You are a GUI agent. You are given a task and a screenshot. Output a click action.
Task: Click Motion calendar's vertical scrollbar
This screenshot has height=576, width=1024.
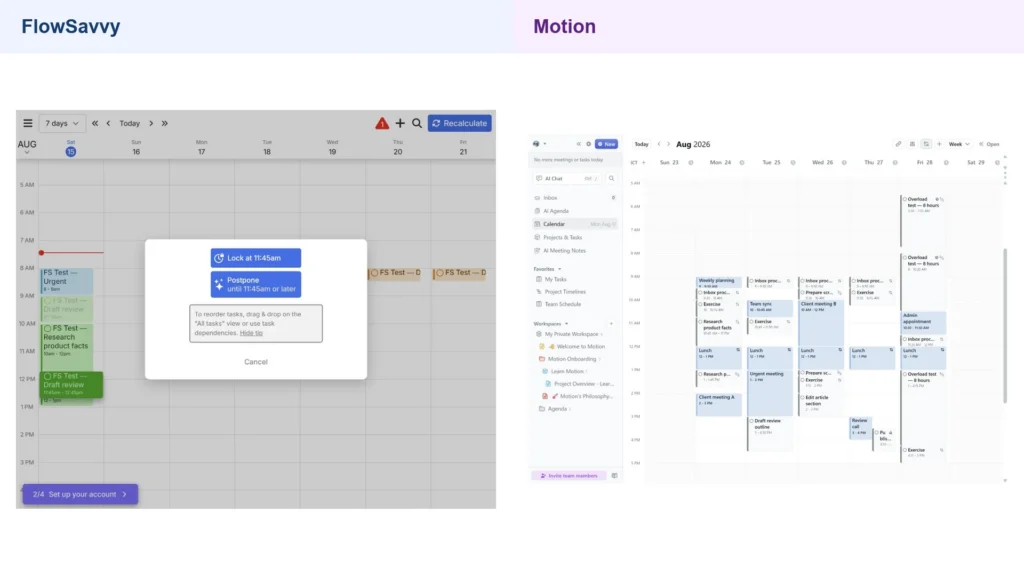(x=1005, y=325)
